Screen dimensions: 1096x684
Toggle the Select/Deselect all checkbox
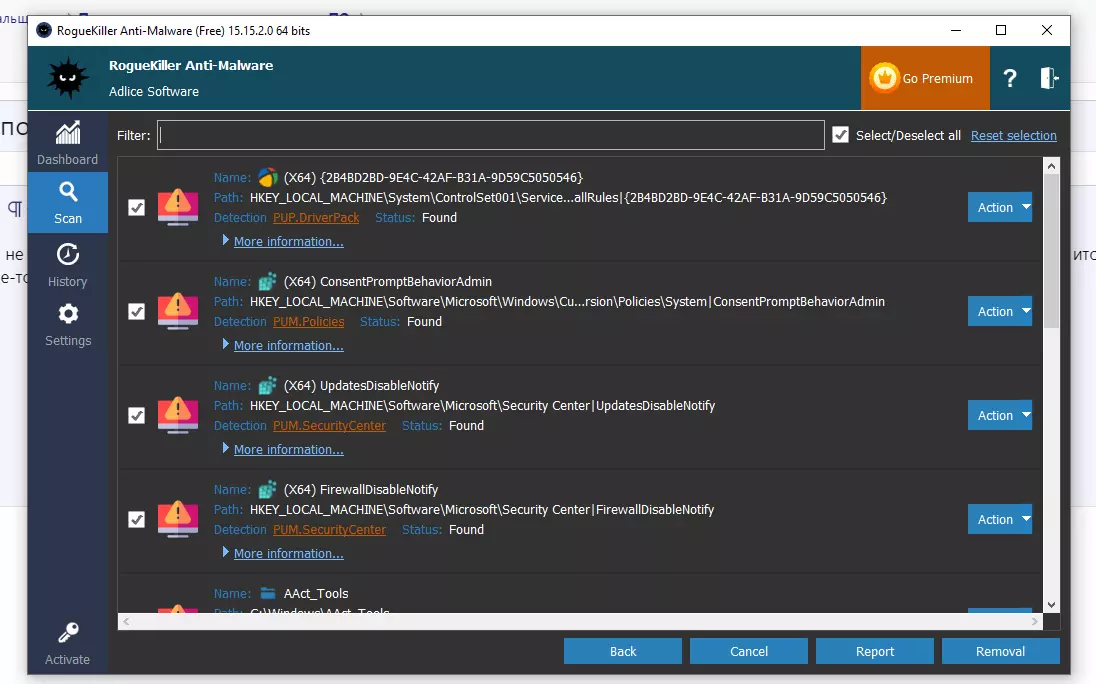click(841, 135)
